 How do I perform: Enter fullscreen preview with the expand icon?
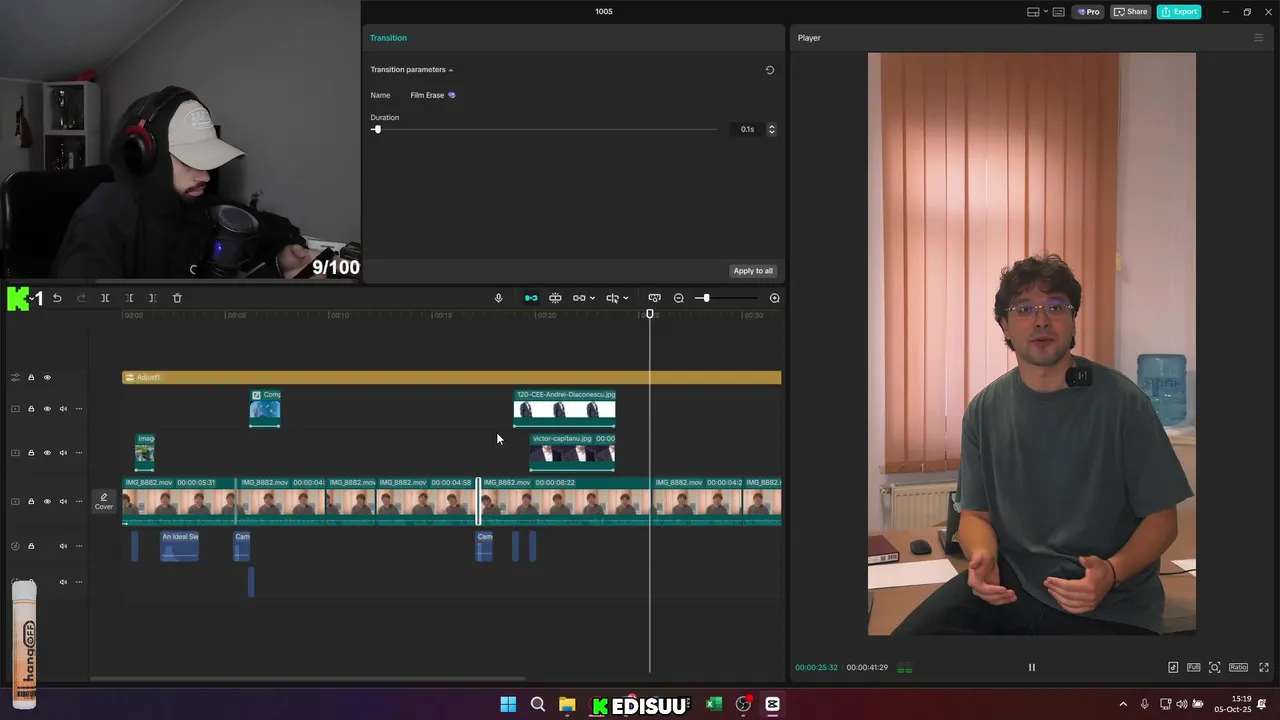click(x=1264, y=667)
